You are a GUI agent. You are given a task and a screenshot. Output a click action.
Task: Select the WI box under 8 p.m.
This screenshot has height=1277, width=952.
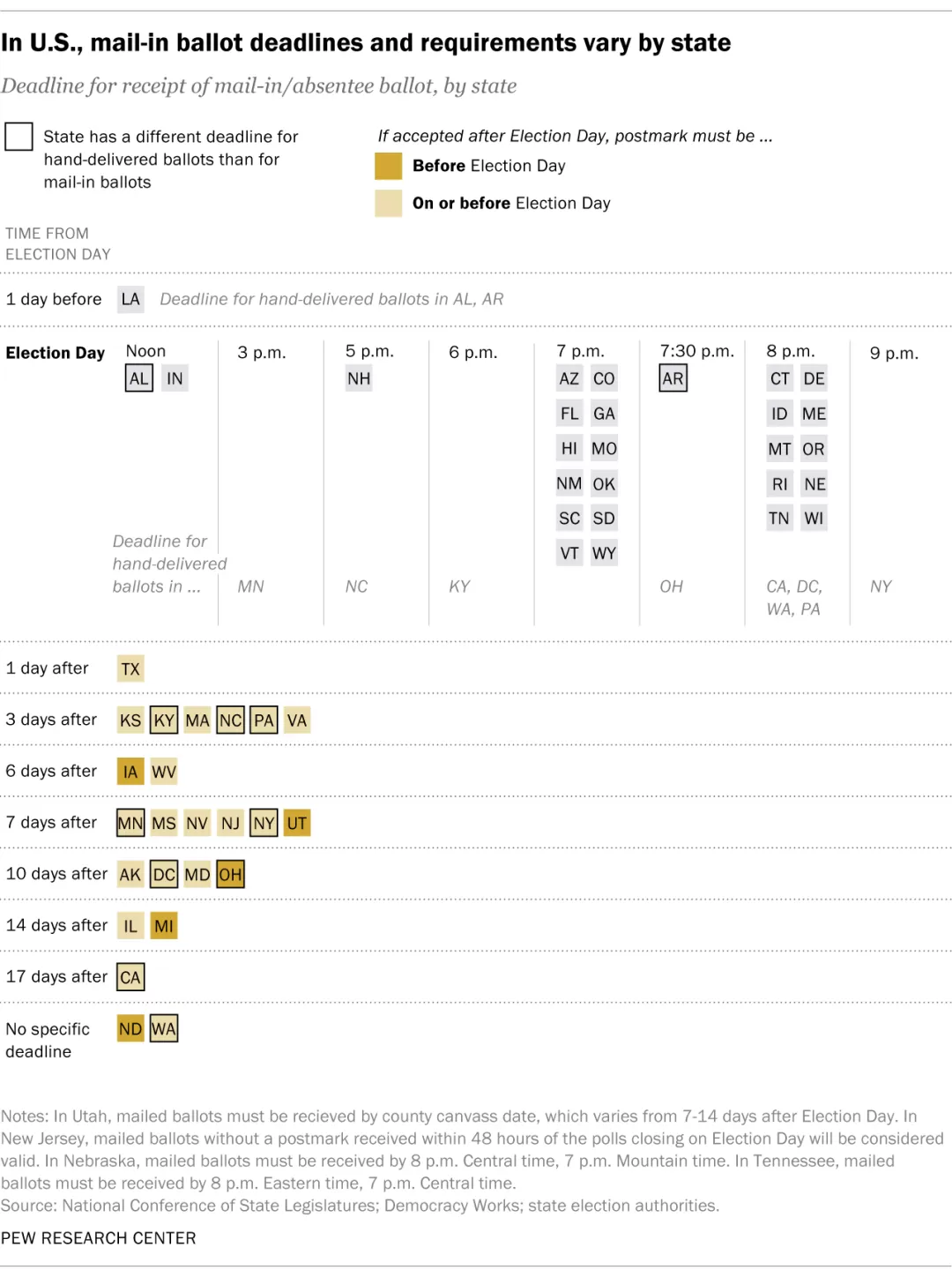pyautogui.click(x=814, y=519)
